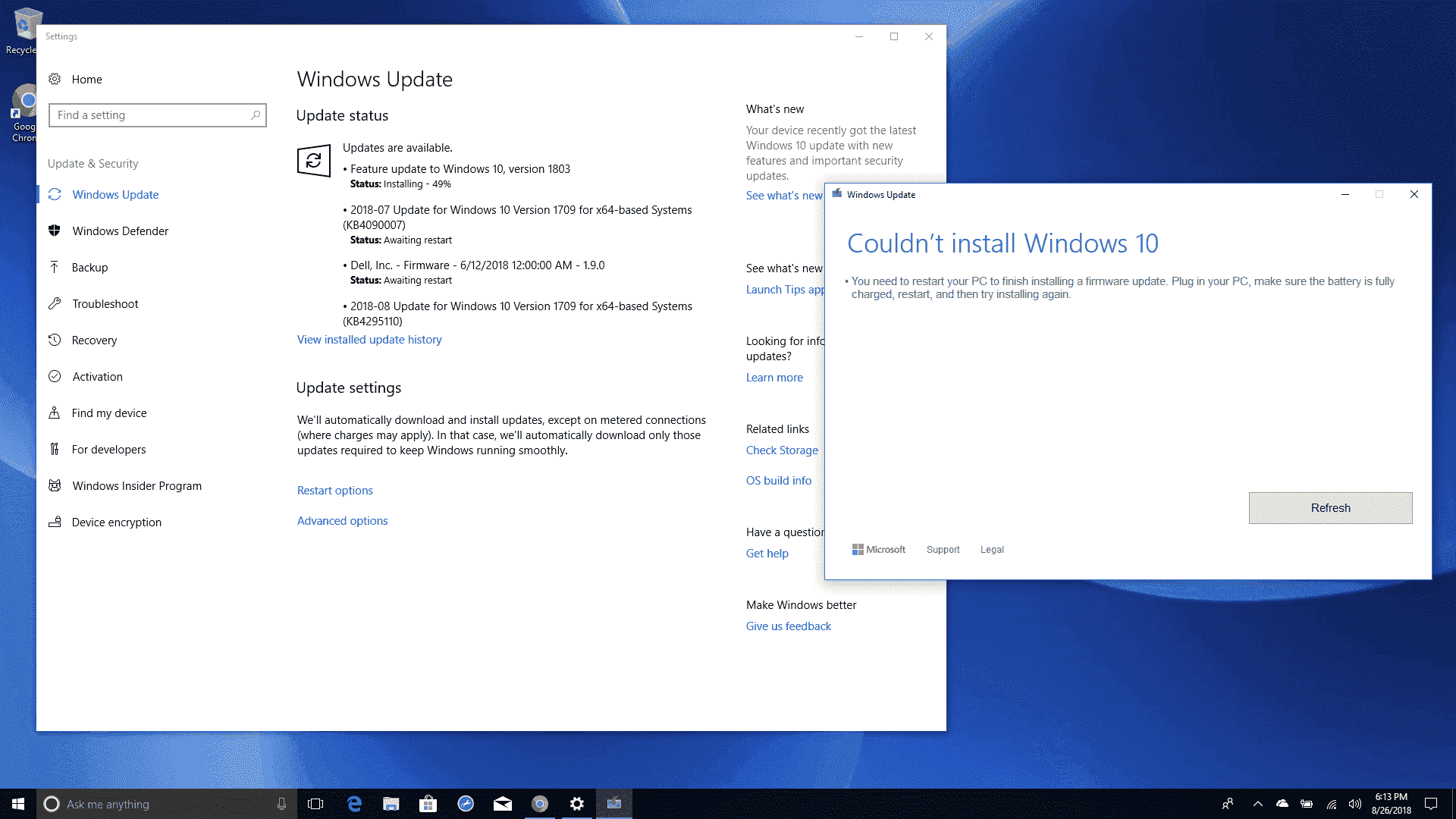Click the Home gear icon in Settings
The image size is (1456, 819).
55,79
